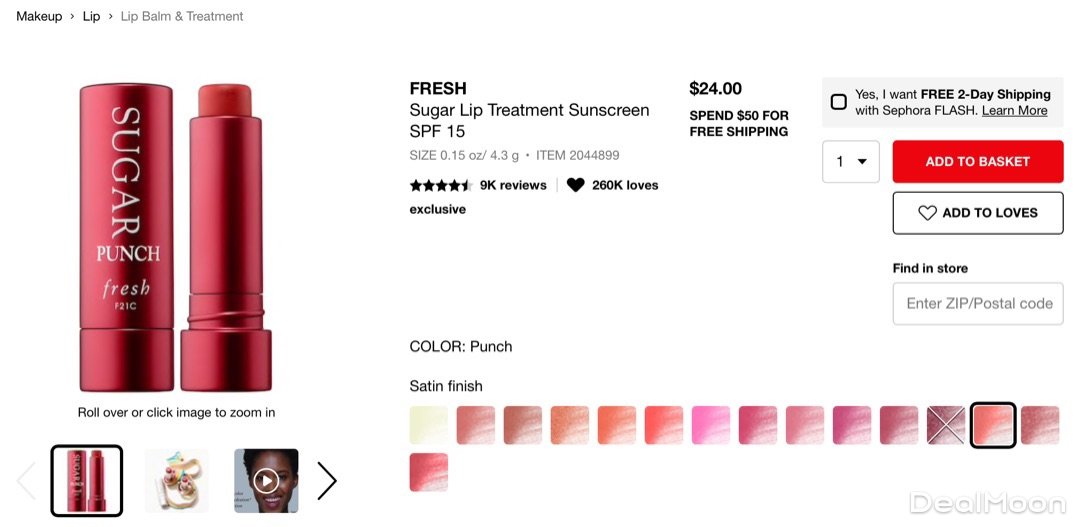Screen dimensions: 1080x527
Task: Click ADD TO LOVES button
Action: [x=977, y=213]
